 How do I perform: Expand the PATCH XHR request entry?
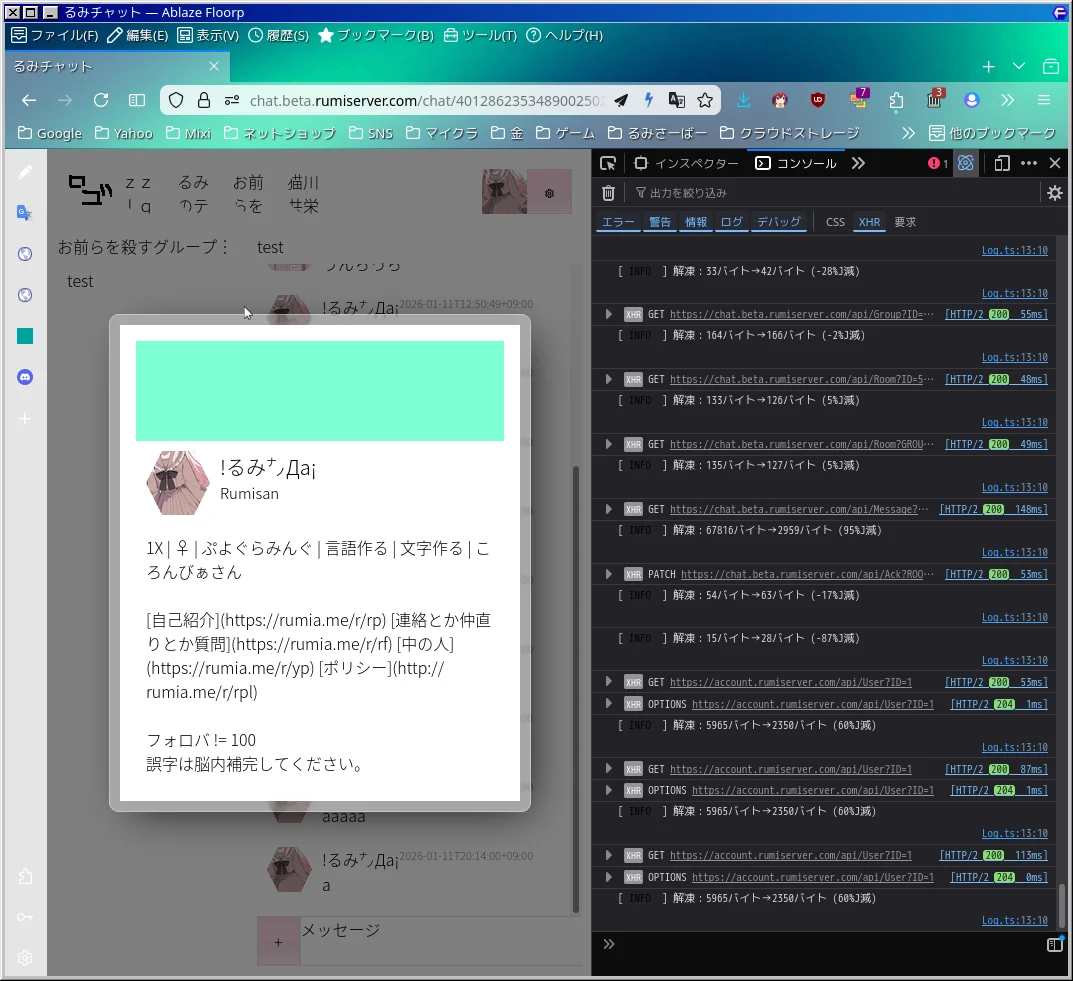click(x=608, y=574)
